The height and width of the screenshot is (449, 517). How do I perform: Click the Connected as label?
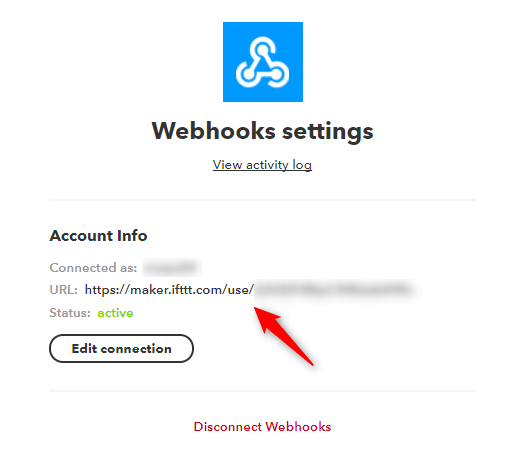coord(93,268)
